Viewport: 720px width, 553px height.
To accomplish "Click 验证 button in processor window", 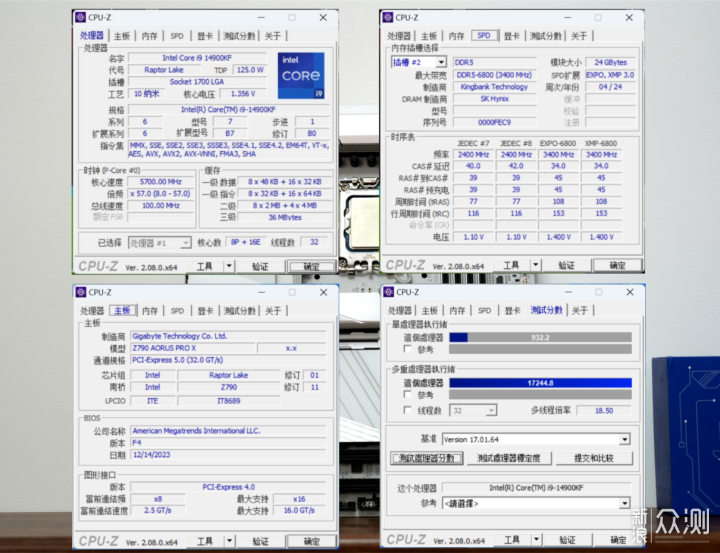I will 260,266.
